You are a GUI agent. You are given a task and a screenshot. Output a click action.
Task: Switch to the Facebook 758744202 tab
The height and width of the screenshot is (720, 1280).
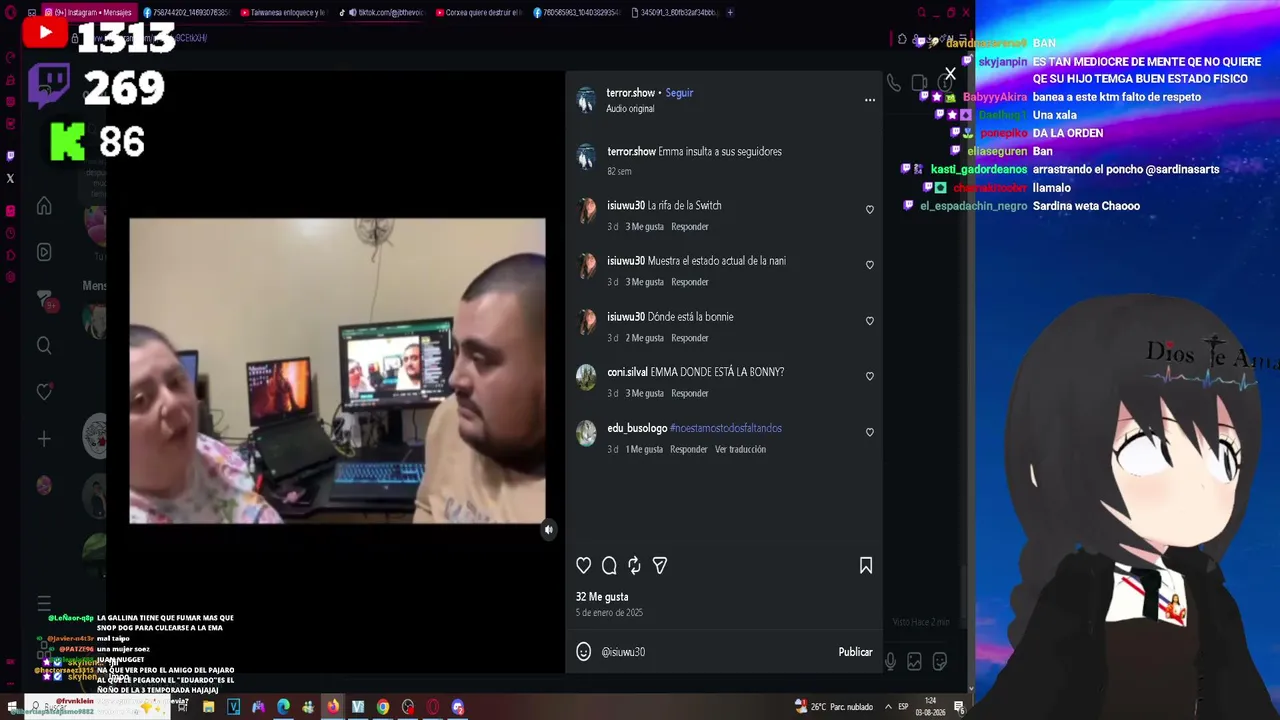coord(185,13)
